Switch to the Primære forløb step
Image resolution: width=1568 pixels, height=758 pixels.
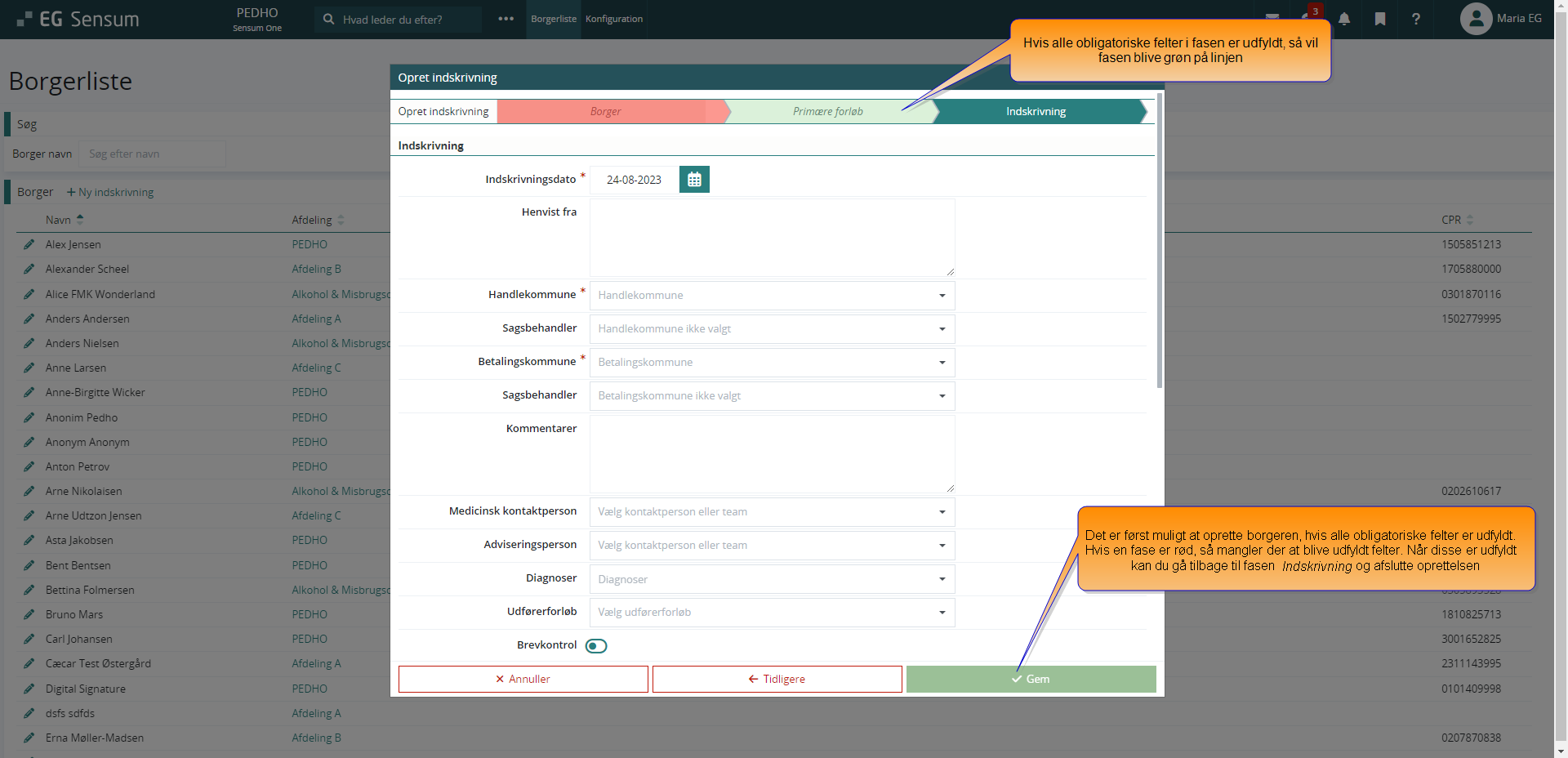click(x=827, y=112)
